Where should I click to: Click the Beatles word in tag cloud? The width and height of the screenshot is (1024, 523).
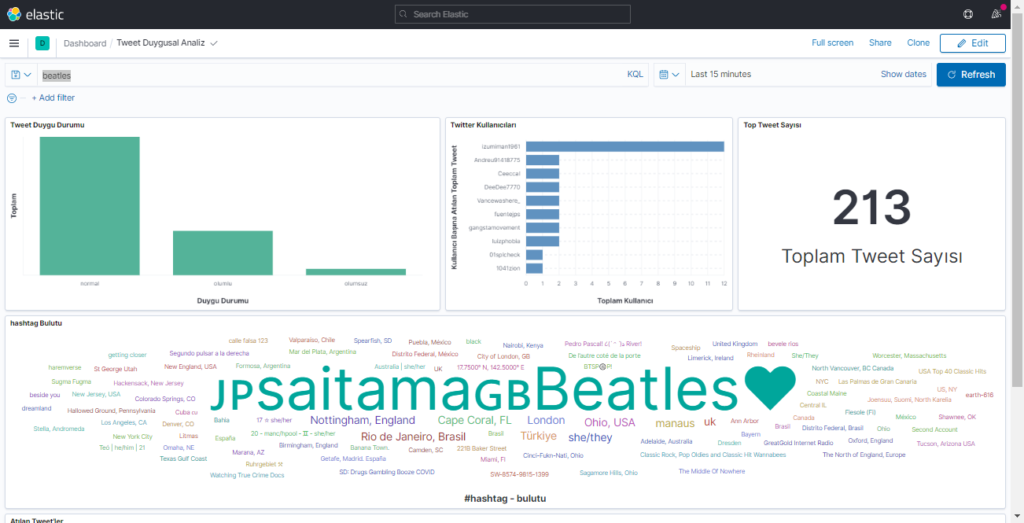click(x=635, y=387)
